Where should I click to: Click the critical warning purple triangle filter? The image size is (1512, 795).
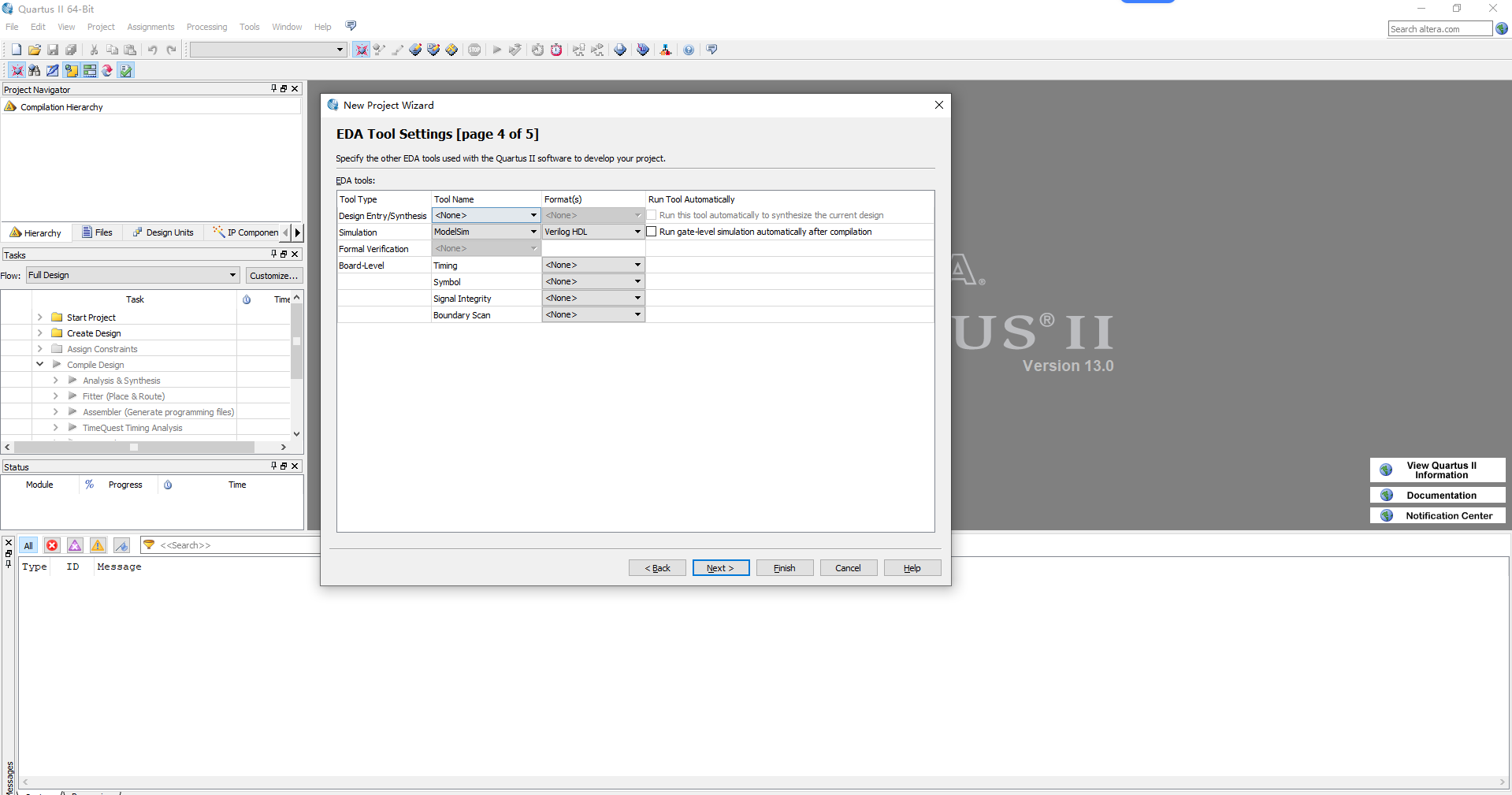(x=75, y=545)
